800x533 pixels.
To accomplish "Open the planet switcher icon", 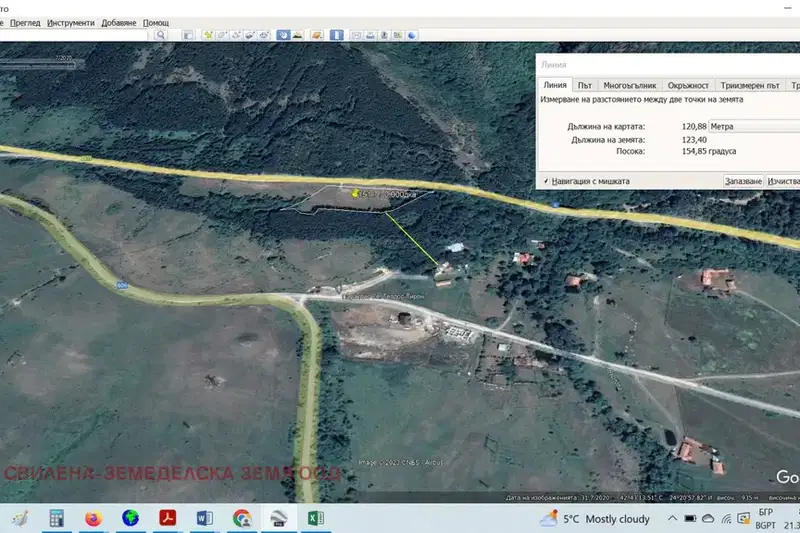I will tap(317, 35).
